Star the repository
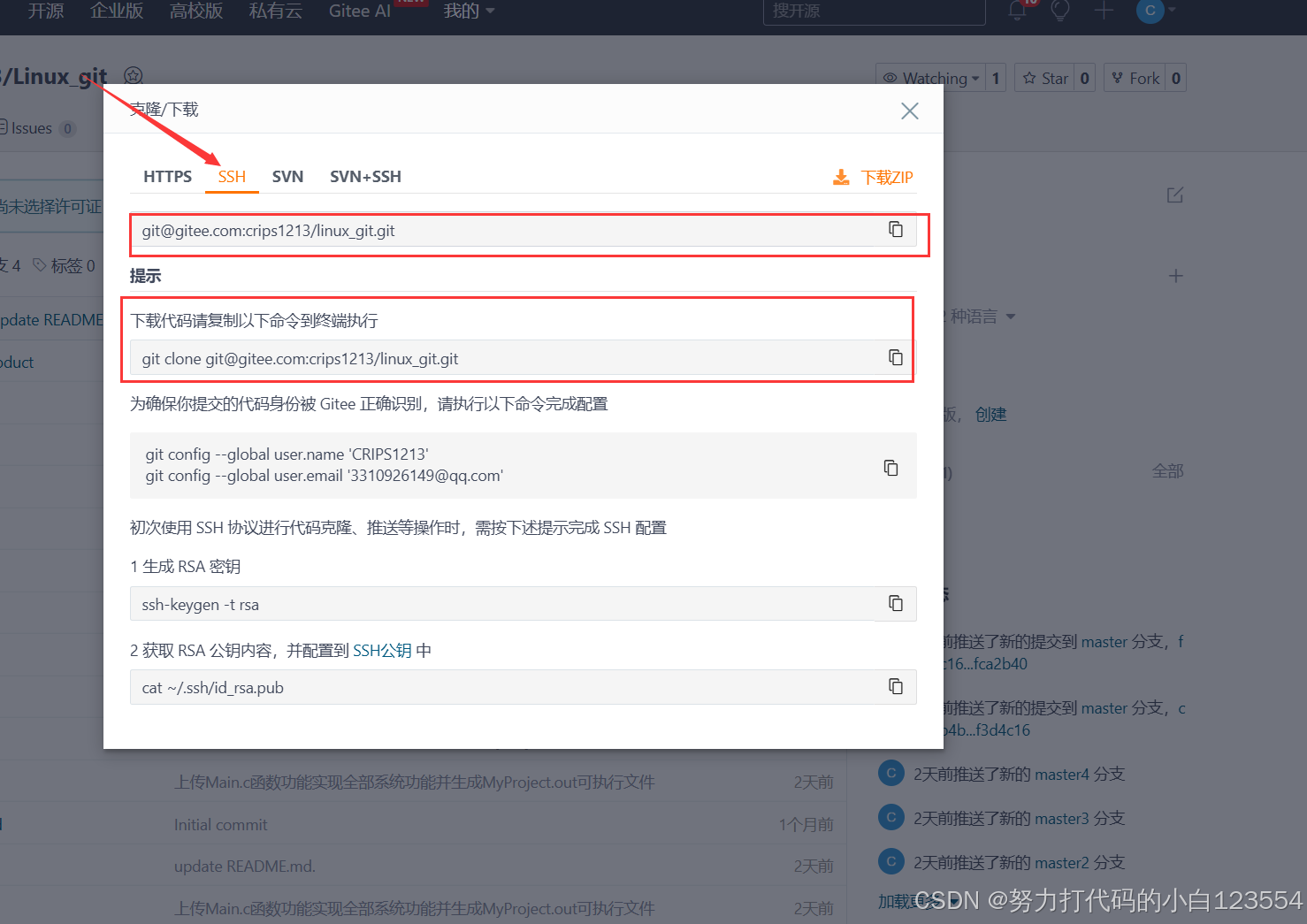The image size is (1307, 924). (1045, 78)
